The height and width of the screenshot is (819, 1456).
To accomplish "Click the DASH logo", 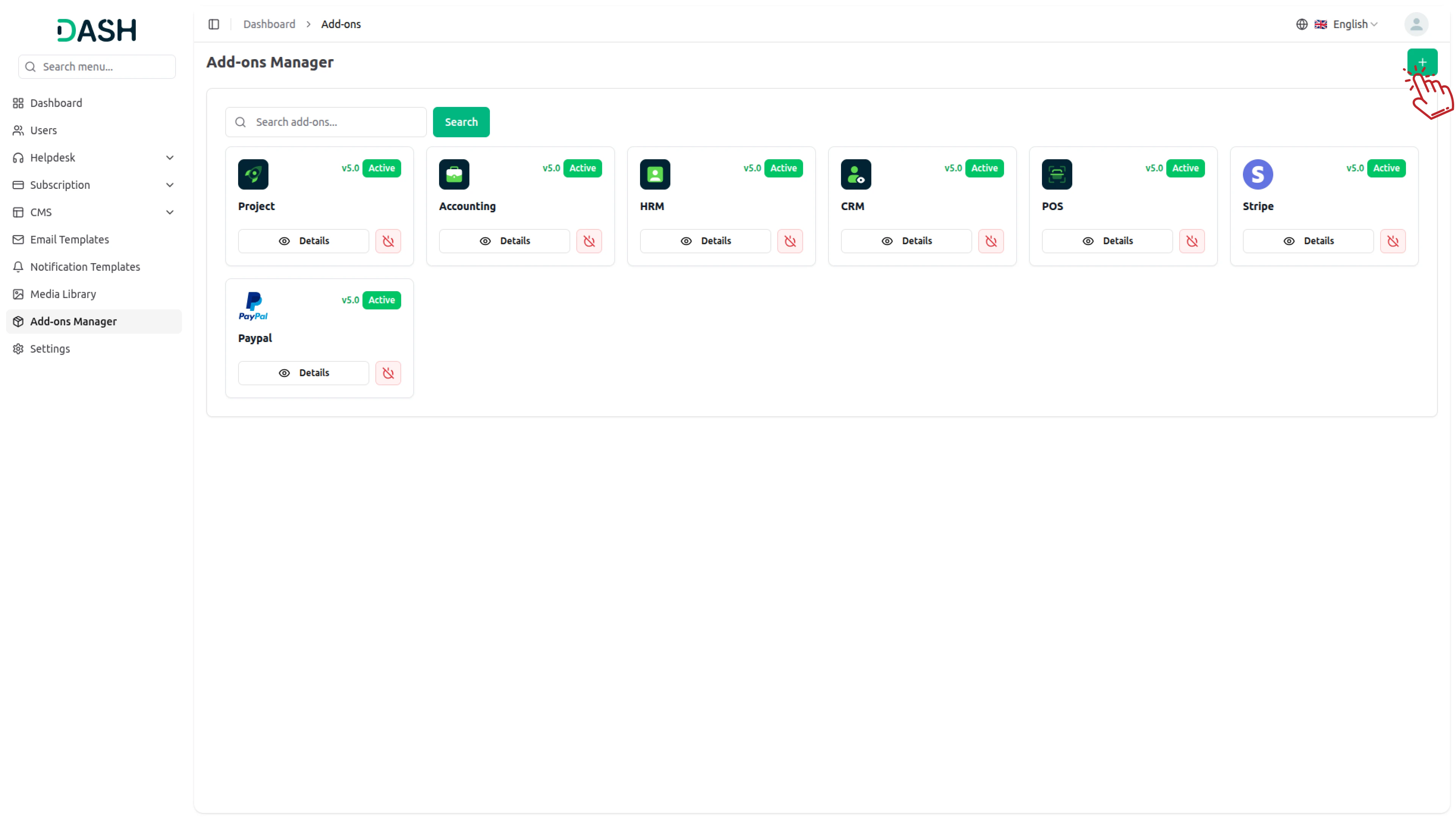I will click(x=97, y=30).
